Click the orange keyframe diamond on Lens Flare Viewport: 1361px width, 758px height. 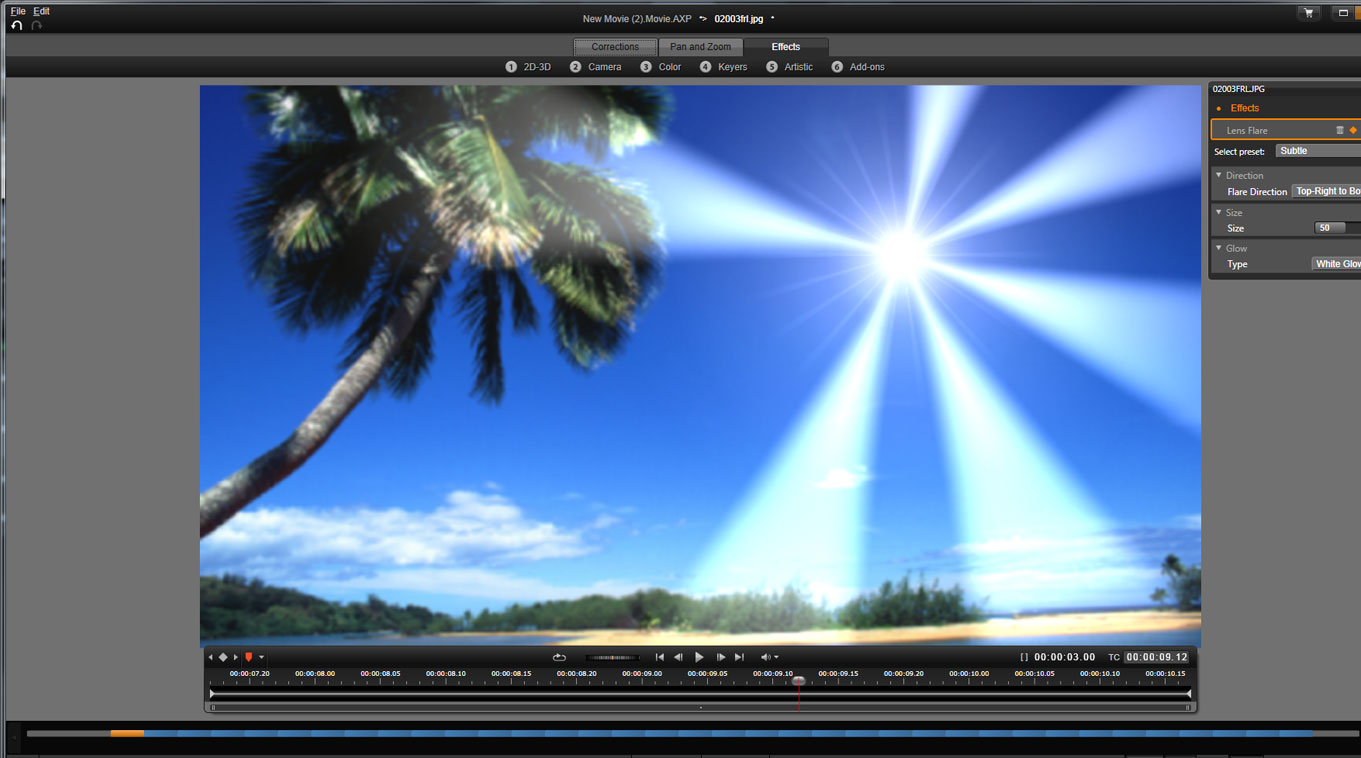coord(1353,130)
